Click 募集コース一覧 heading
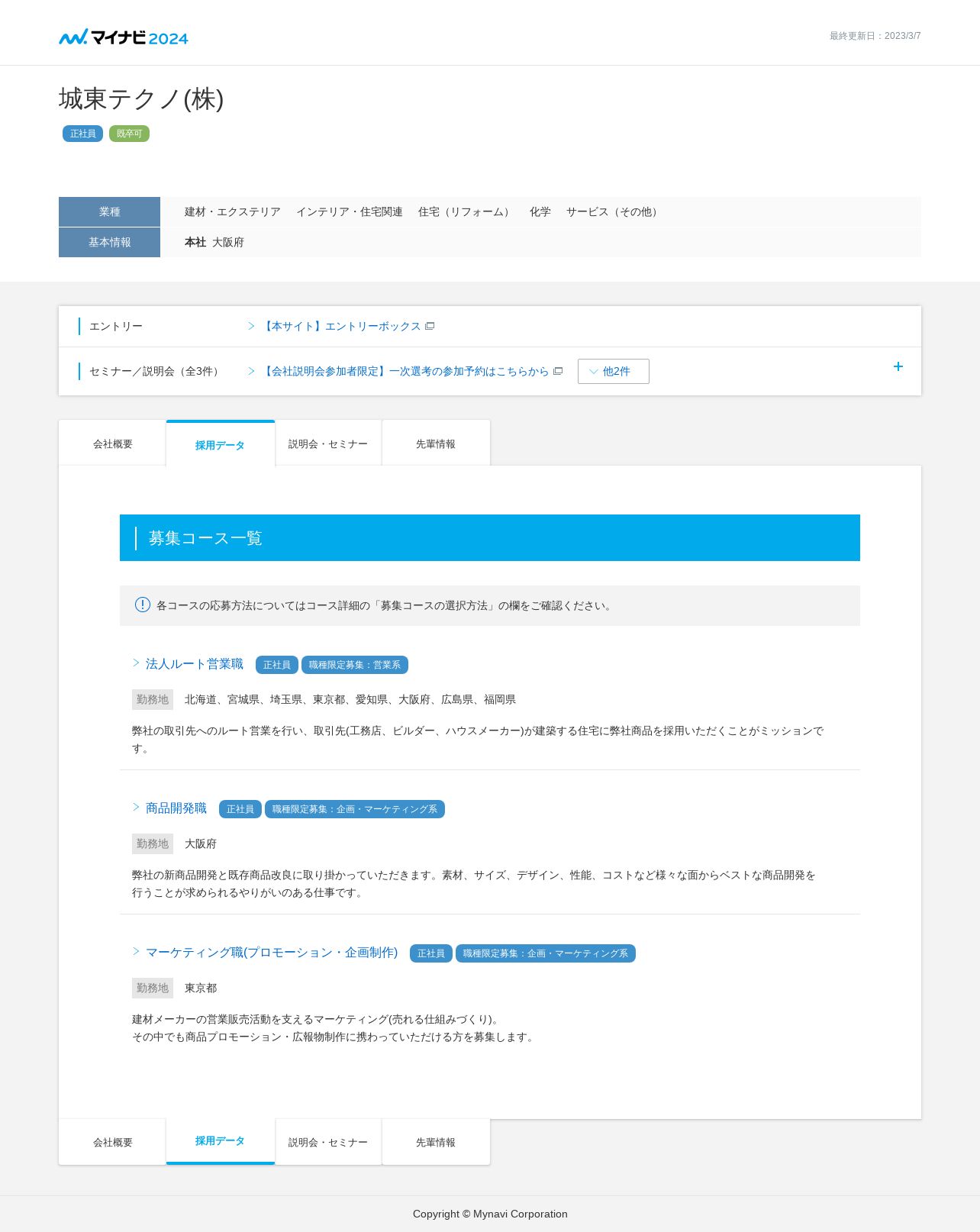980x1232 pixels. coord(205,538)
